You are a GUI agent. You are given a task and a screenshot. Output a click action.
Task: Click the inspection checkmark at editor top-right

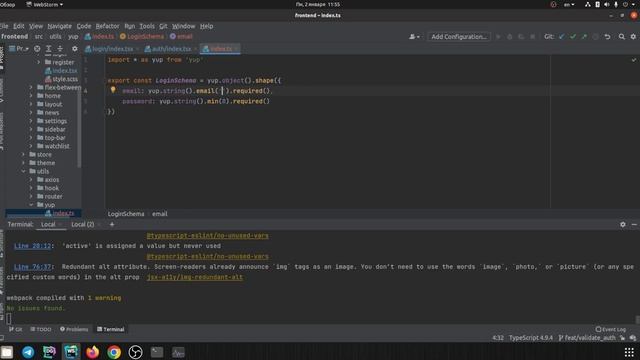point(633,60)
